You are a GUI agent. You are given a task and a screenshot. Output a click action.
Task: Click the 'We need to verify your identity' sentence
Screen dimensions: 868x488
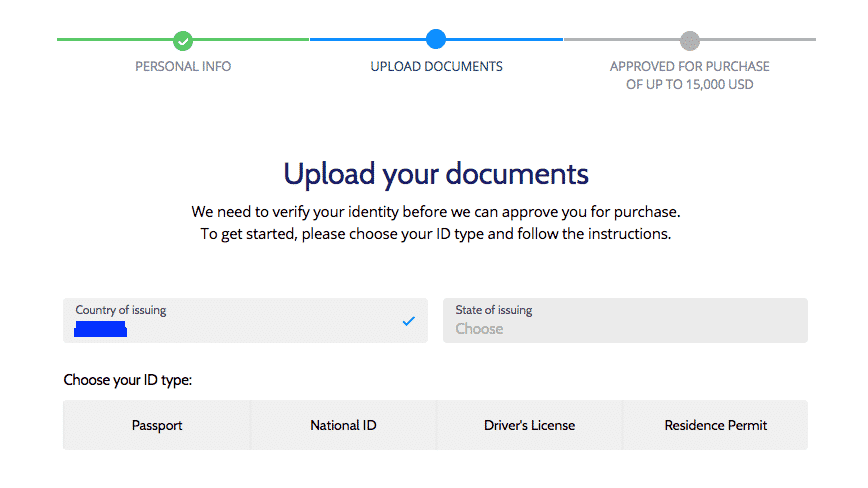[x=436, y=212]
